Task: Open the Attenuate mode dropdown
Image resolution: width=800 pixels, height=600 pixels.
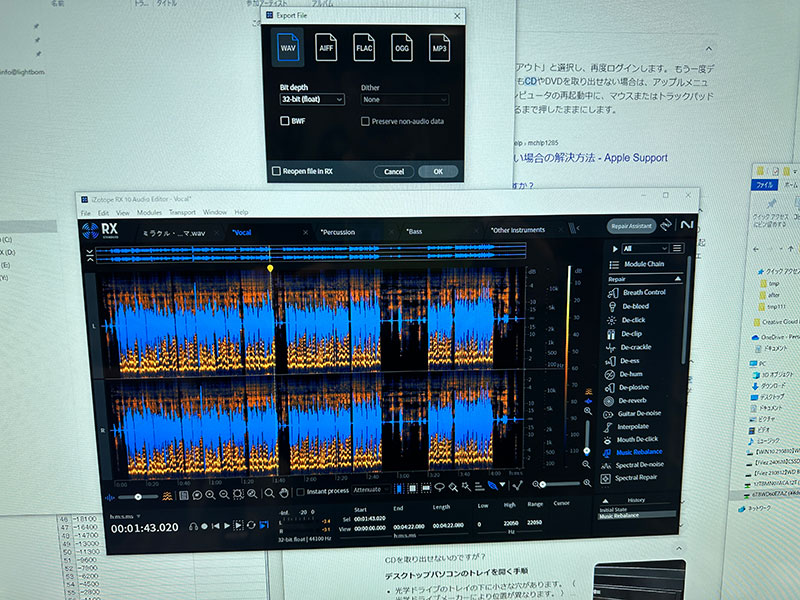Action: click(x=370, y=490)
